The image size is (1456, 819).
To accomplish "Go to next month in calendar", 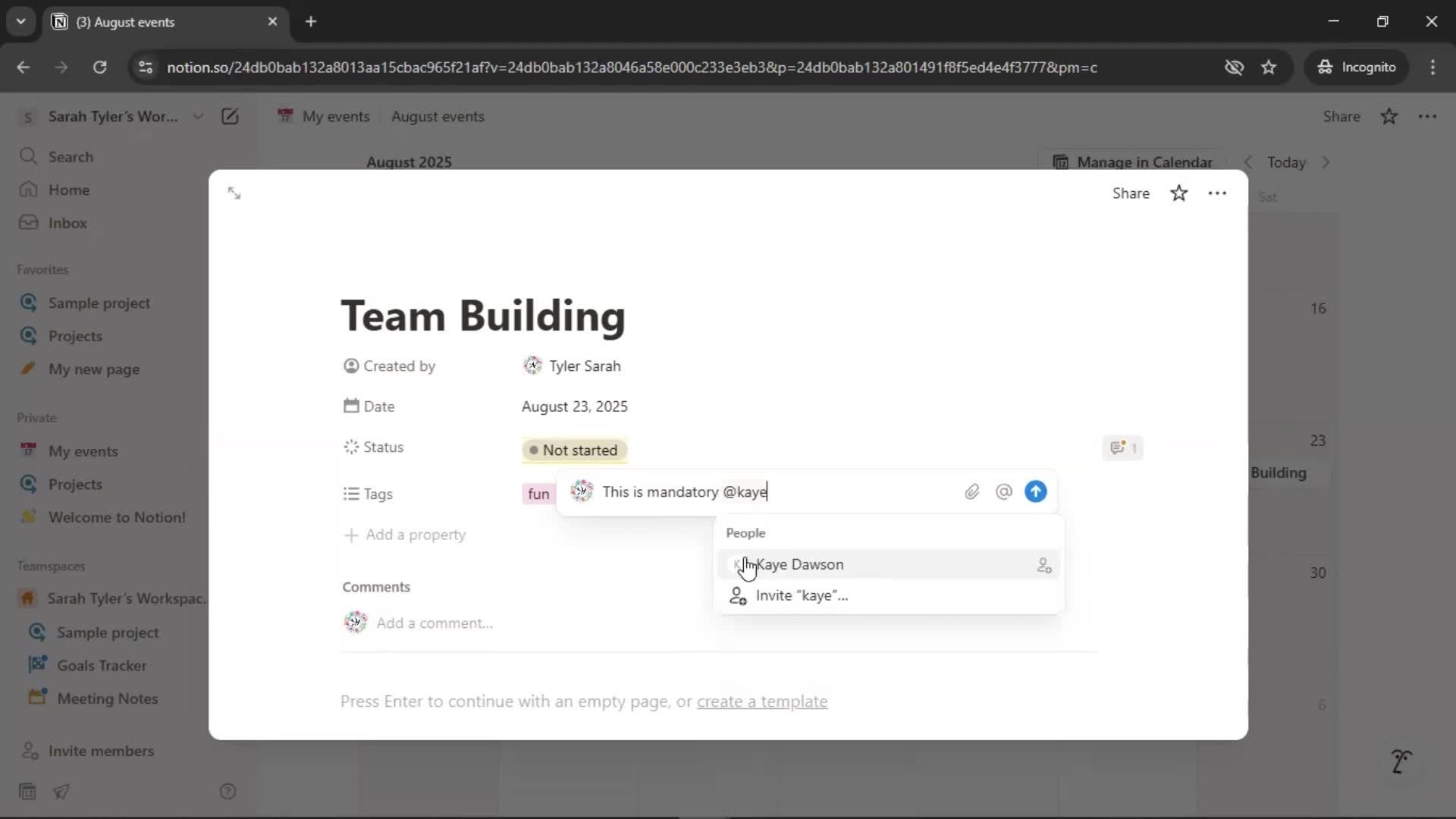I will pos(1326,162).
